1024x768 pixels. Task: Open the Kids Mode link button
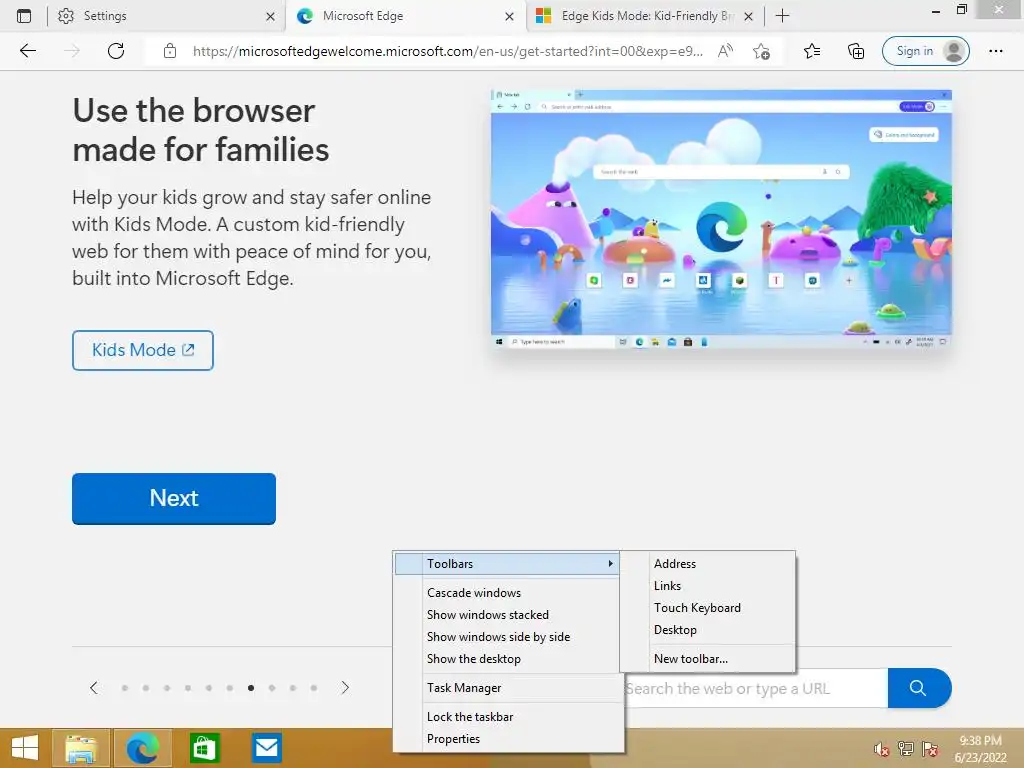tap(143, 350)
